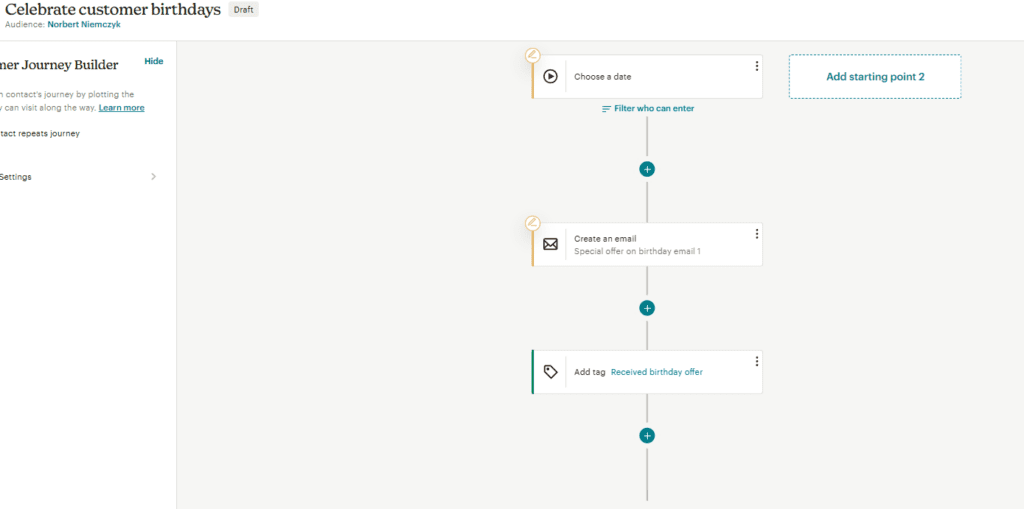This screenshot has height=509, width=1024.
Task: Click the plus between email and Add tag steps
Action: pos(647,308)
